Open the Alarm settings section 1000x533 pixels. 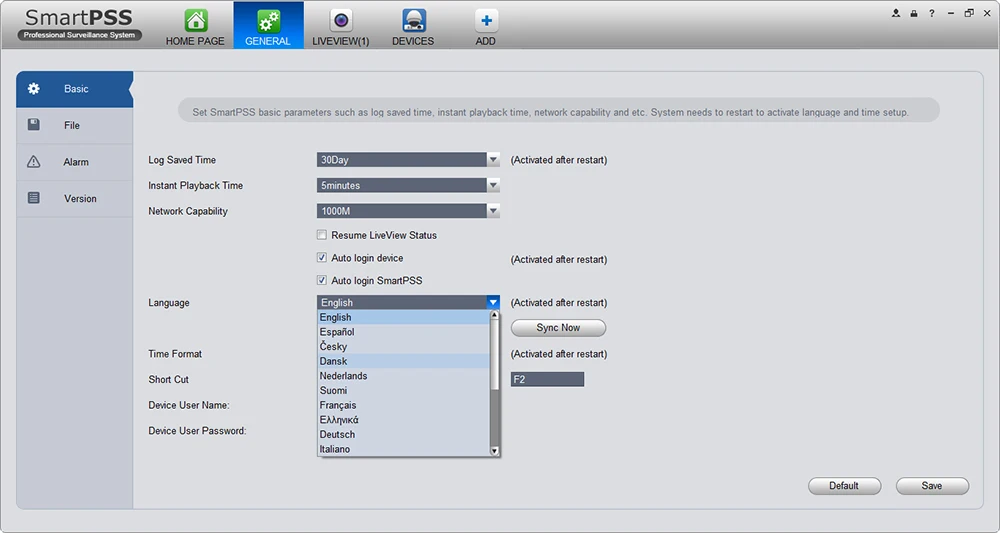coord(75,162)
